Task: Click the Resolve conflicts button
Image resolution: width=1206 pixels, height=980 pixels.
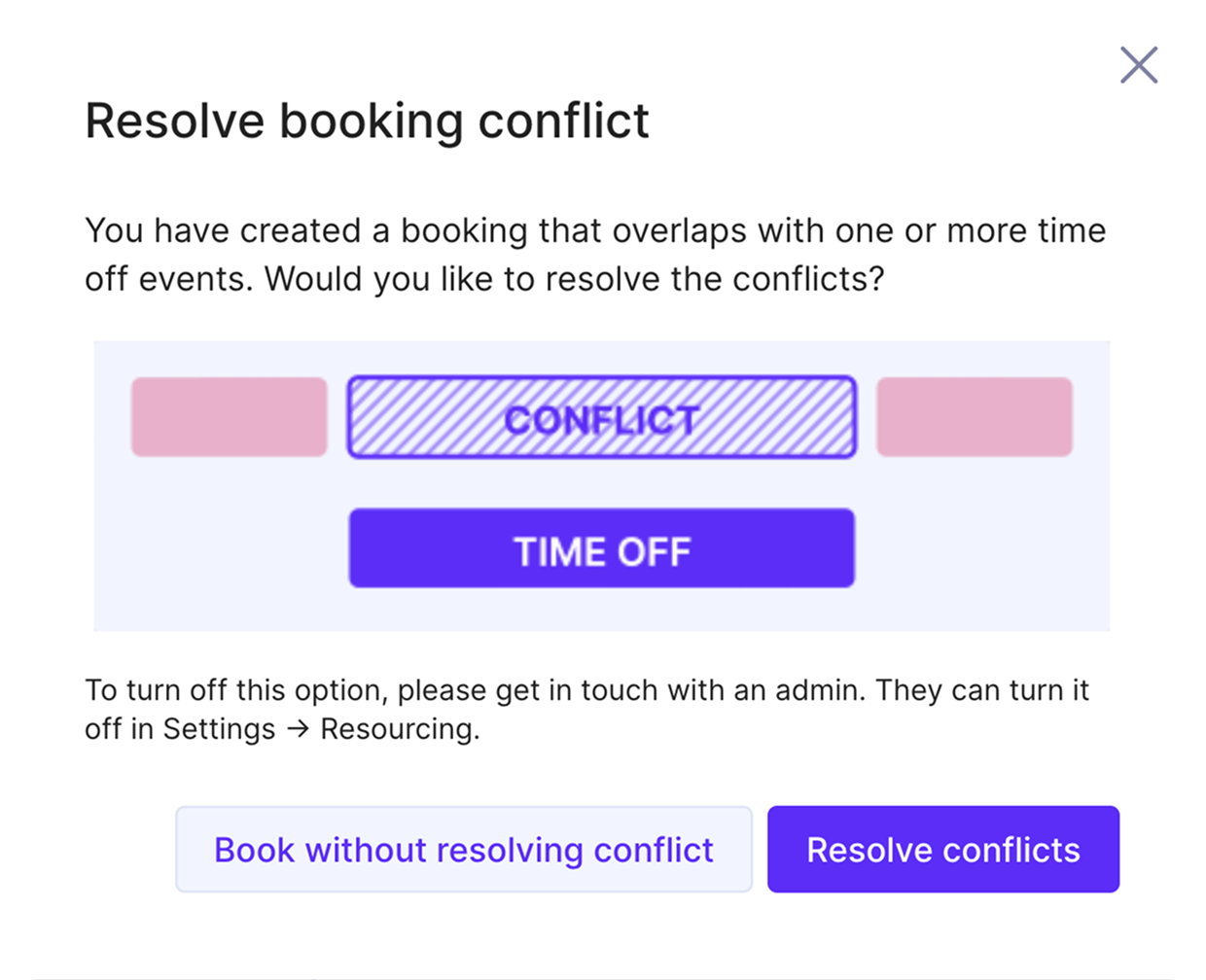Action: tap(942, 850)
